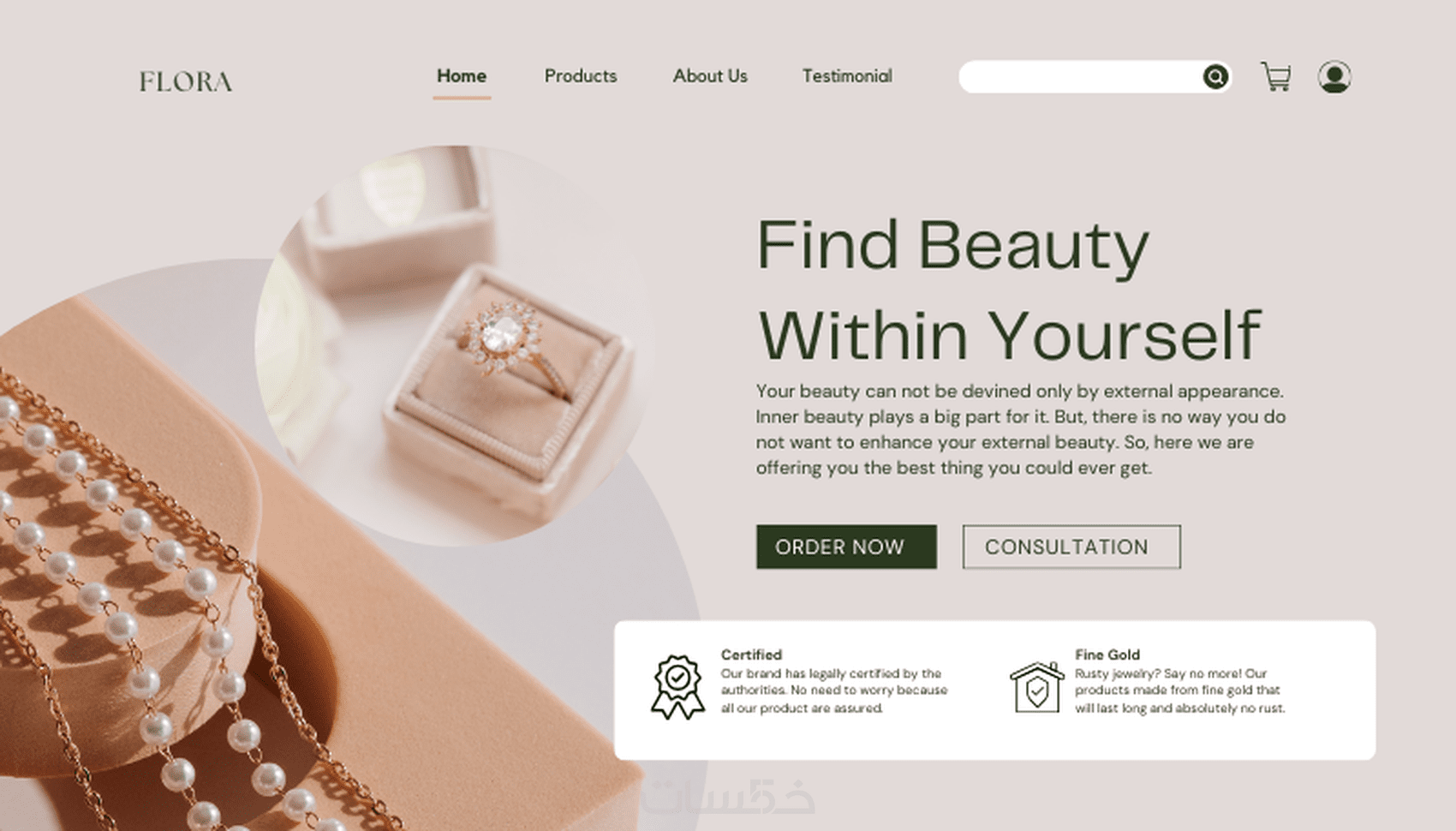
Task: Click the Fine Gold feature heading
Action: point(1107,655)
